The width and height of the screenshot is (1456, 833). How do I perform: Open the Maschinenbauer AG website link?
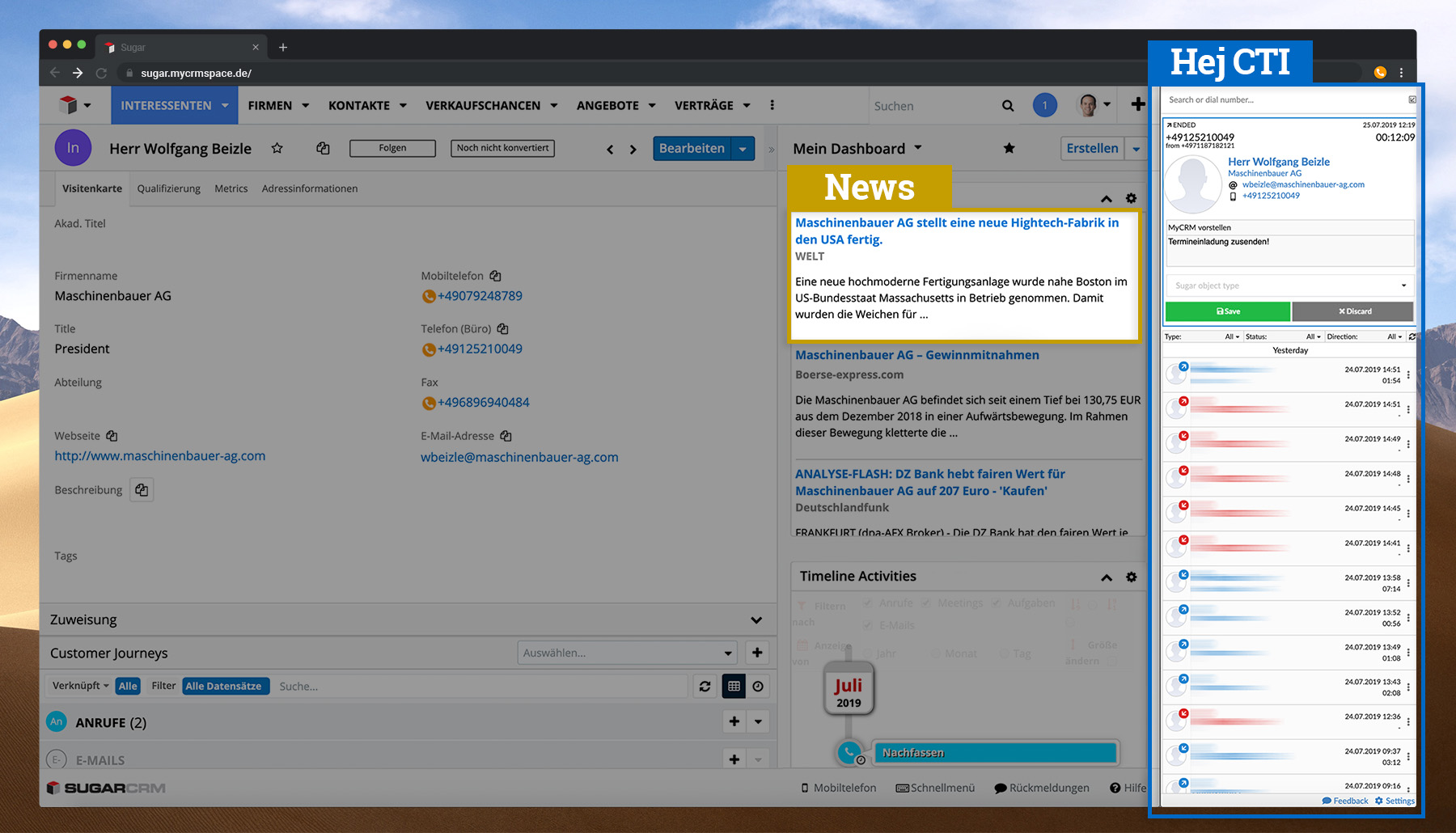click(x=160, y=456)
